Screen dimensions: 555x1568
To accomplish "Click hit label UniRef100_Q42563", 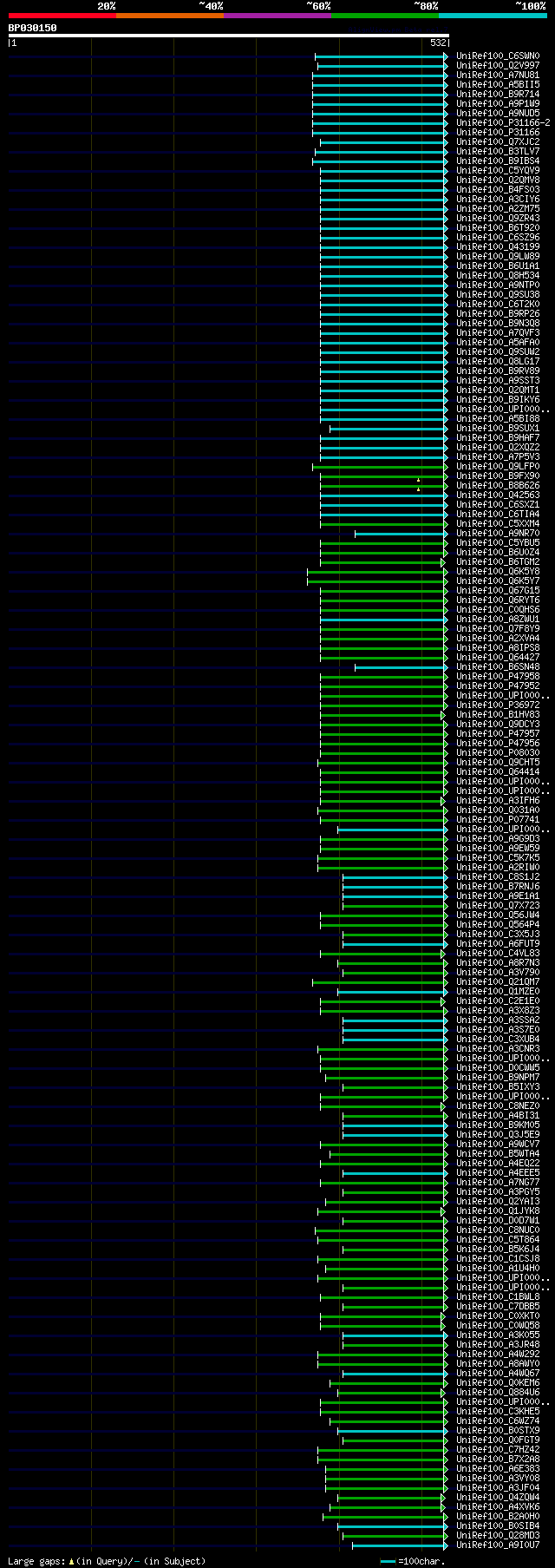I will coord(498,495).
